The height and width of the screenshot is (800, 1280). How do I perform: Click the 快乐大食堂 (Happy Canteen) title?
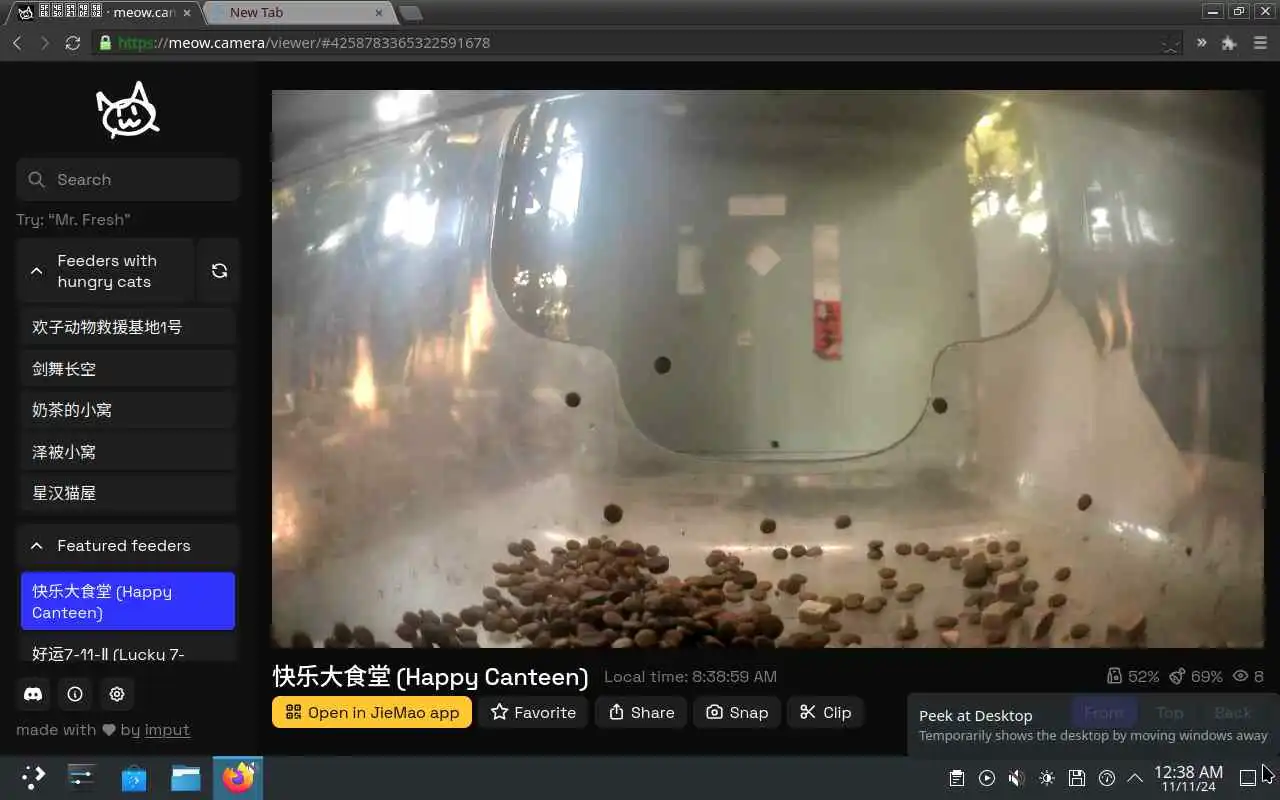pyautogui.click(x=430, y=677)
